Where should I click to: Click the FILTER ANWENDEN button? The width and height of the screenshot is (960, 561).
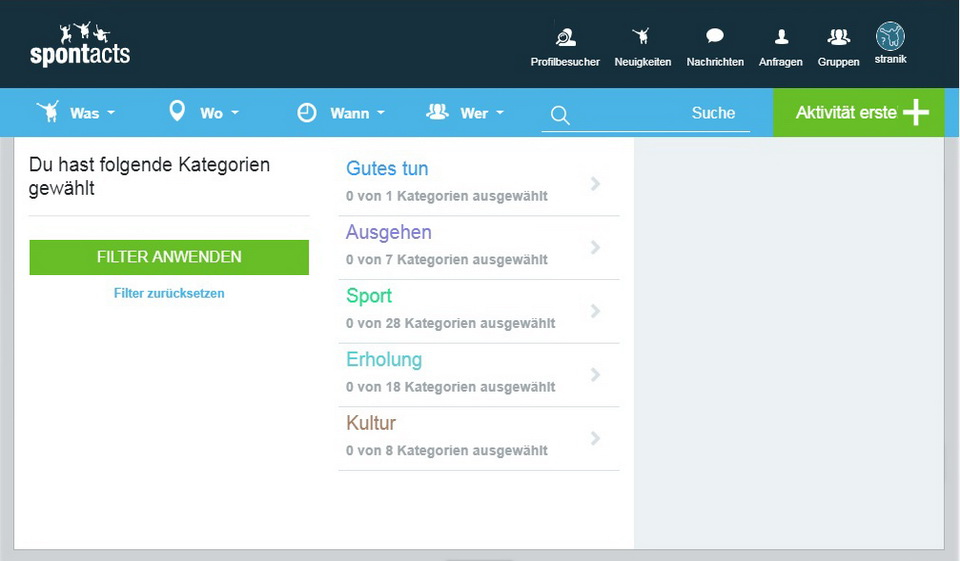(169, 257)
